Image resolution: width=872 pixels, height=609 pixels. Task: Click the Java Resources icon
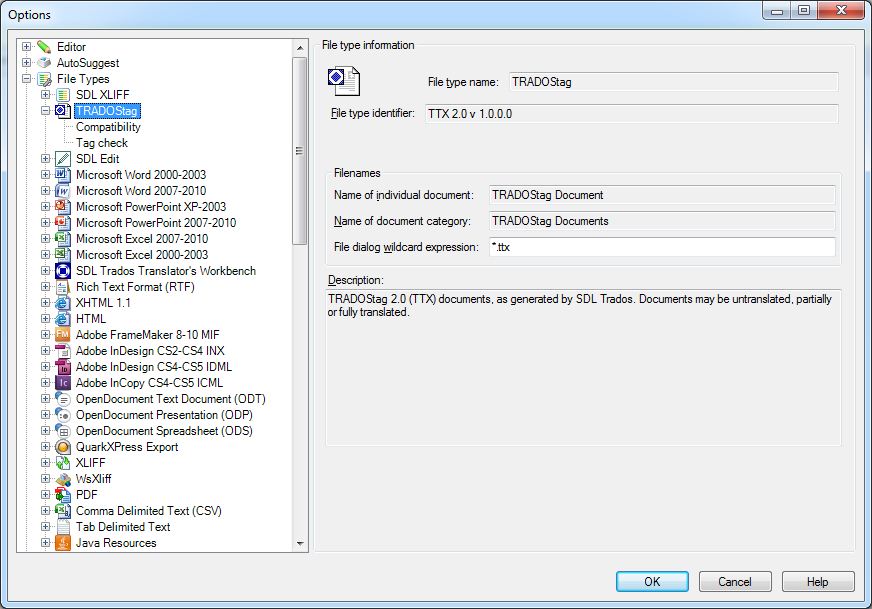coord(63,543)
